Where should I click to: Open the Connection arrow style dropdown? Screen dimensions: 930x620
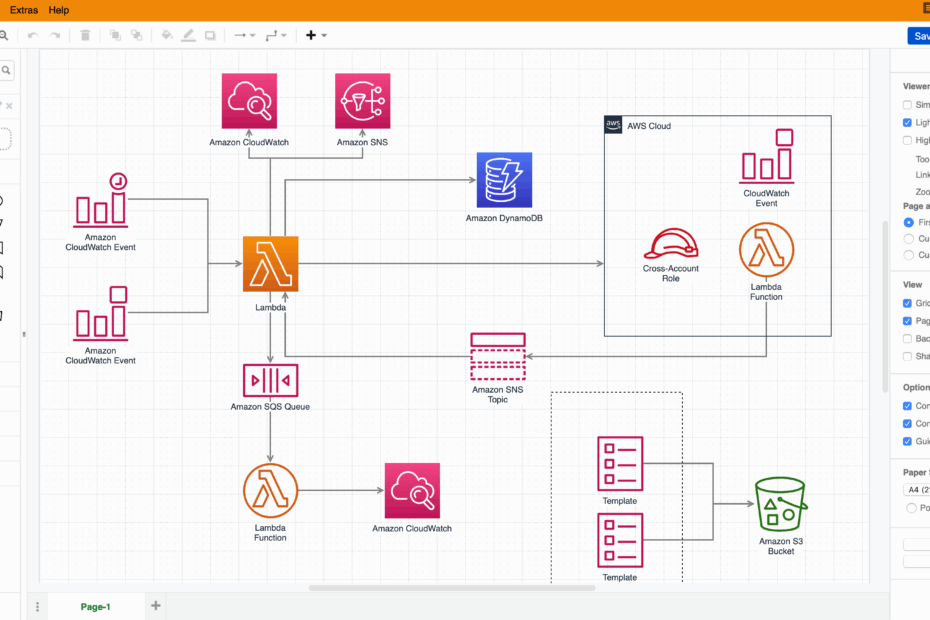point(244,36)
